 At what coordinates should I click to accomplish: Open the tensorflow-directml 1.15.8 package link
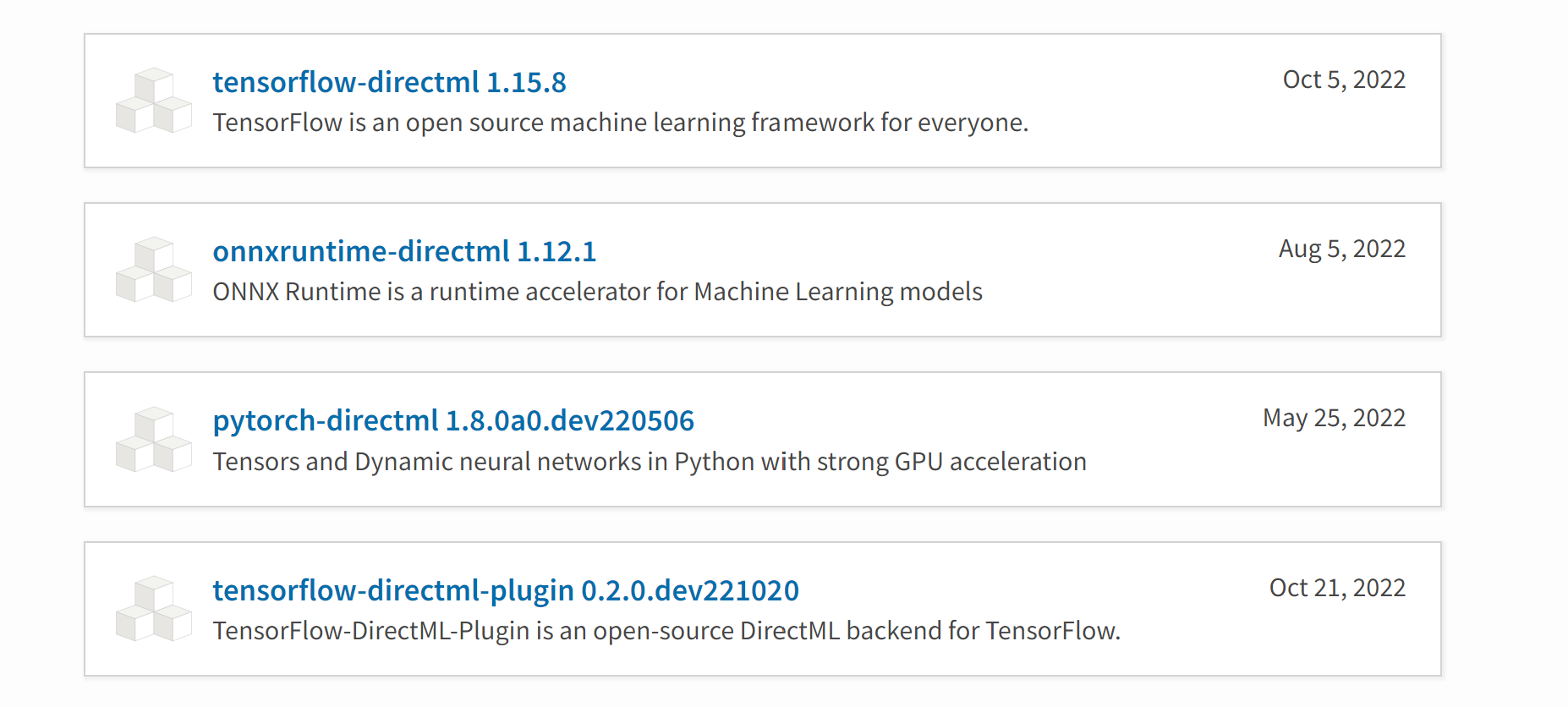(389, 82)
